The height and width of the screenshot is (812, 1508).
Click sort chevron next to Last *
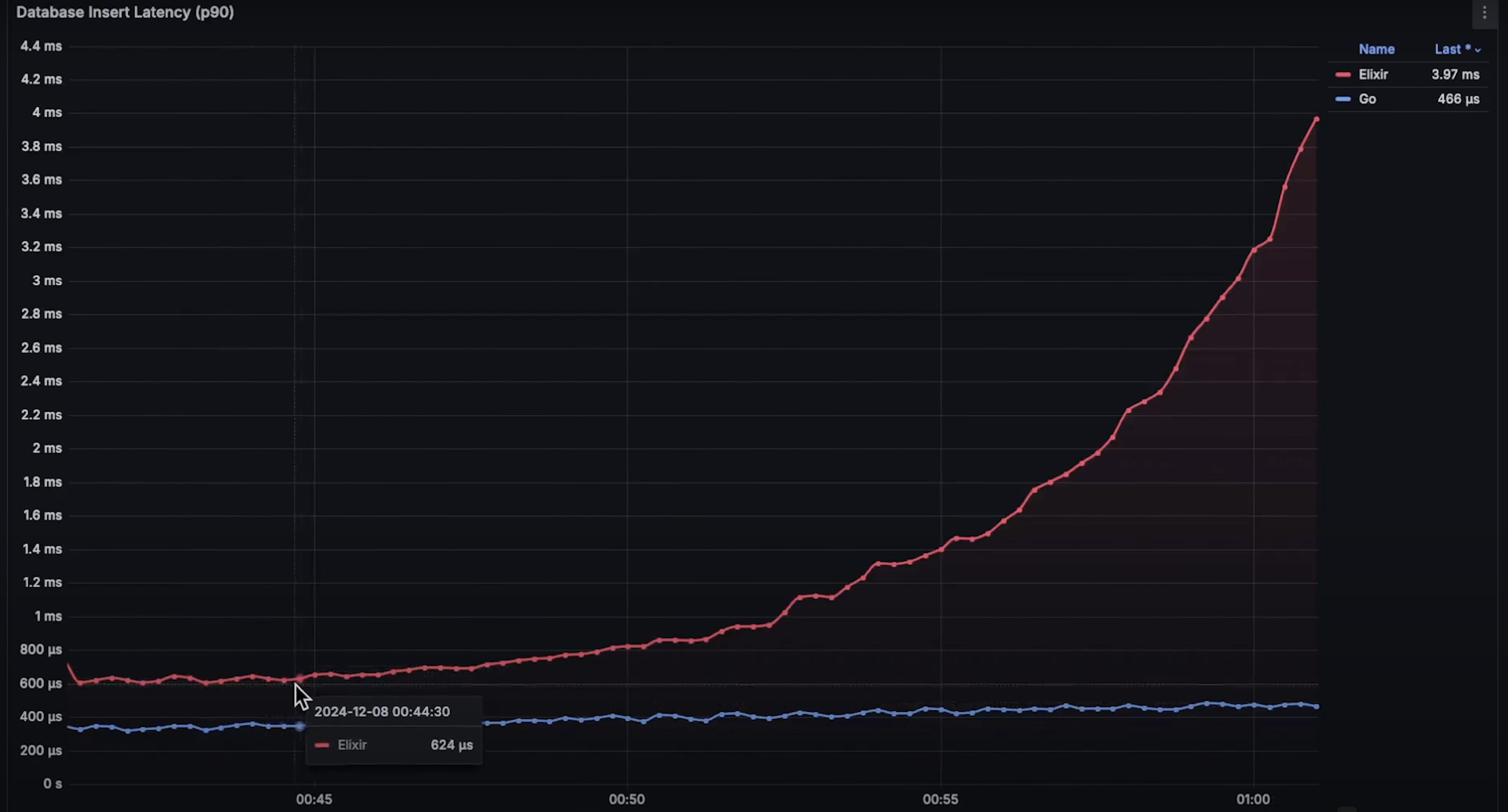(x=1478, y=50)
